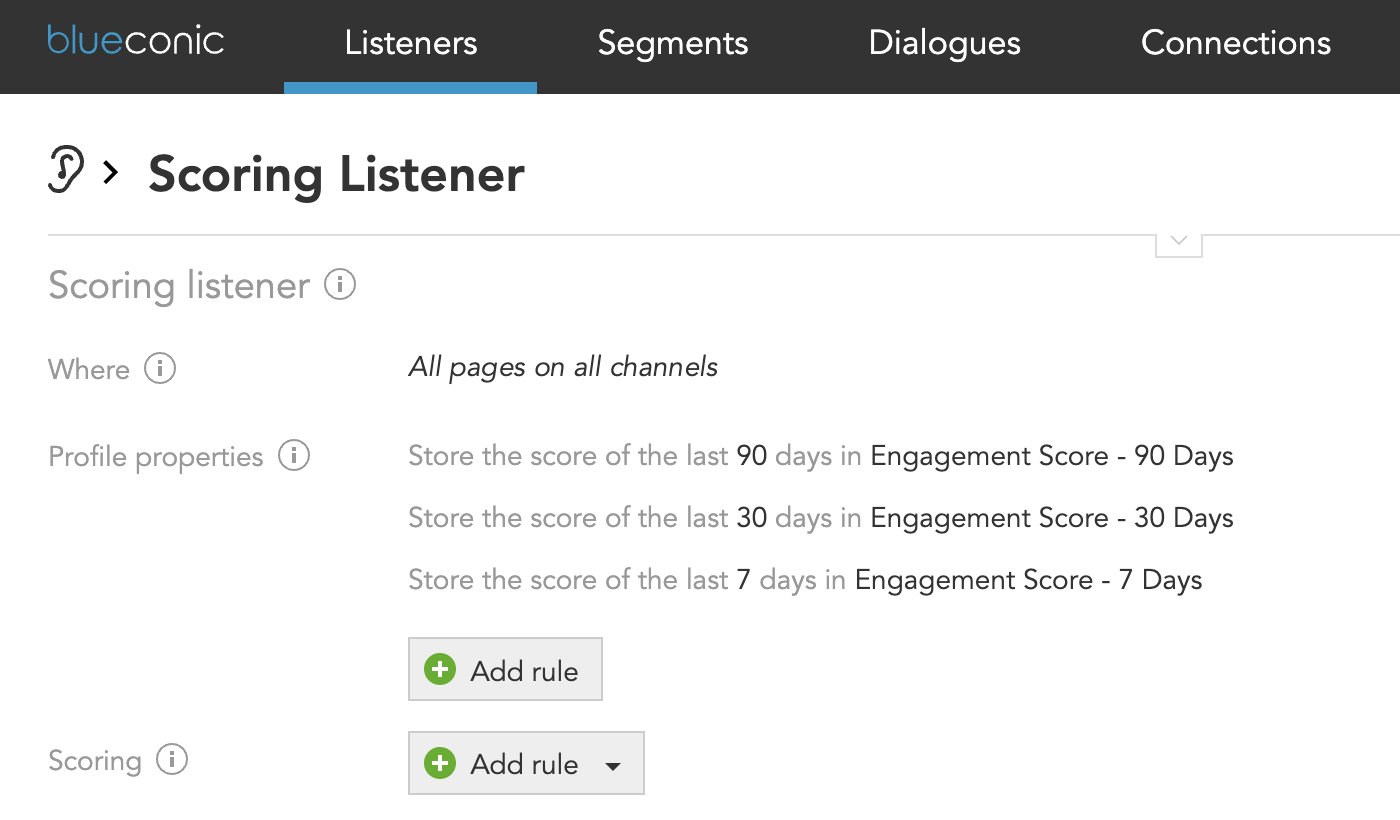Screen dimensions: 1400x820
Task: Switch to the Segments tab
Action: [673, 43]
